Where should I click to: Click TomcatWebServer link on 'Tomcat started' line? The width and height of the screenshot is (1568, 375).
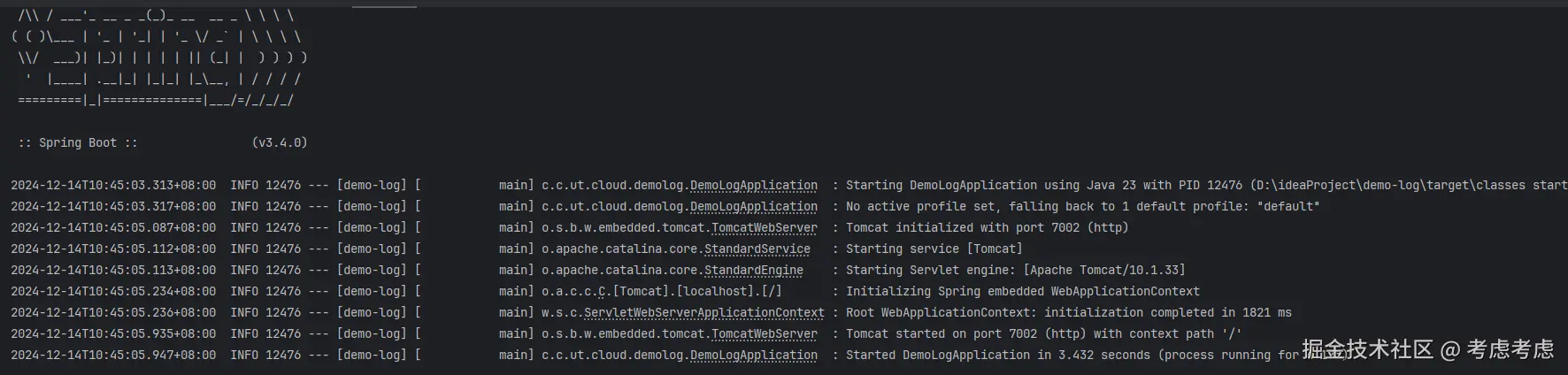tap(764, 334)
